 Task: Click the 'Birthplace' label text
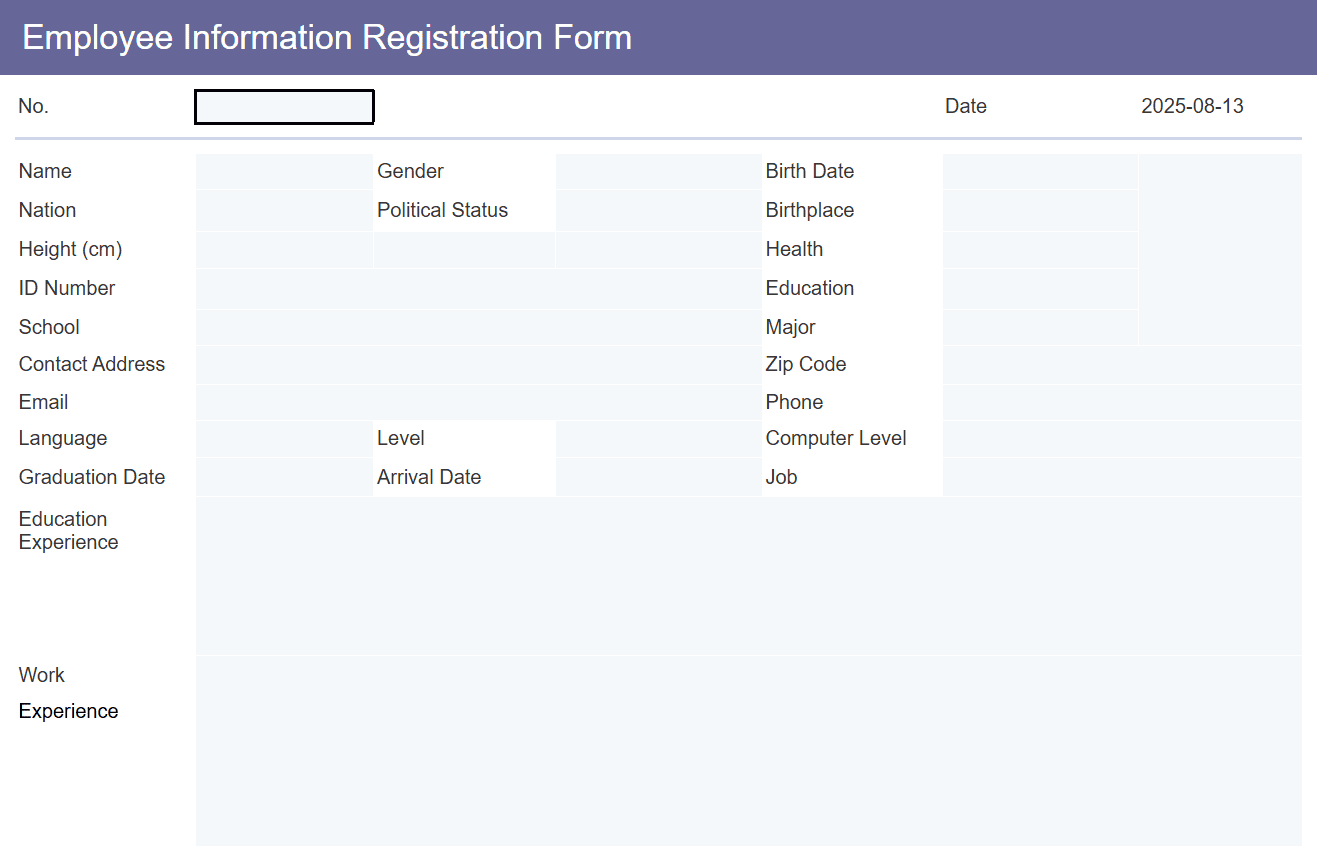pos(810,210)
